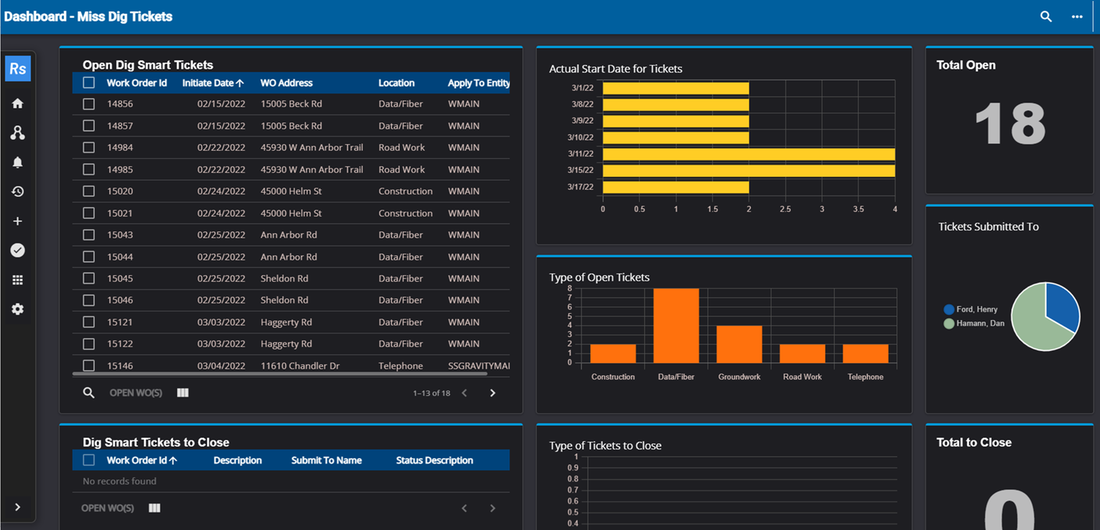This screenshot has width=1100, height=530.
Task: Click the notifications bell icon
Action: 17,162
